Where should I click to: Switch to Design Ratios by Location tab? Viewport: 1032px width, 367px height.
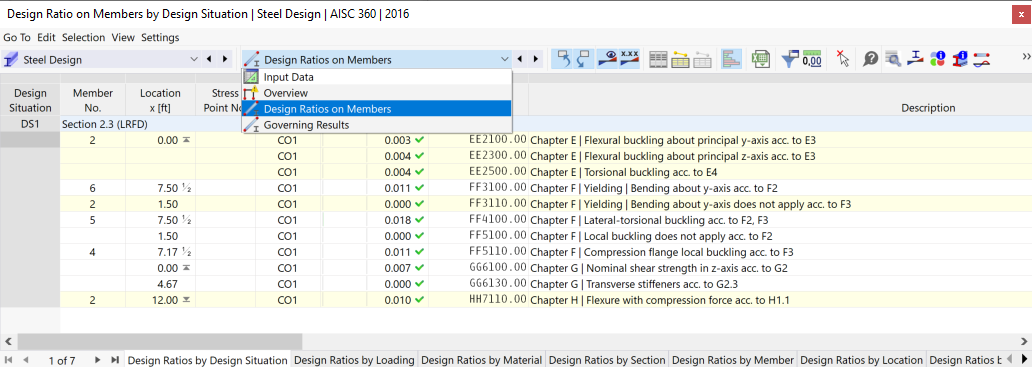tap(862, 360)
